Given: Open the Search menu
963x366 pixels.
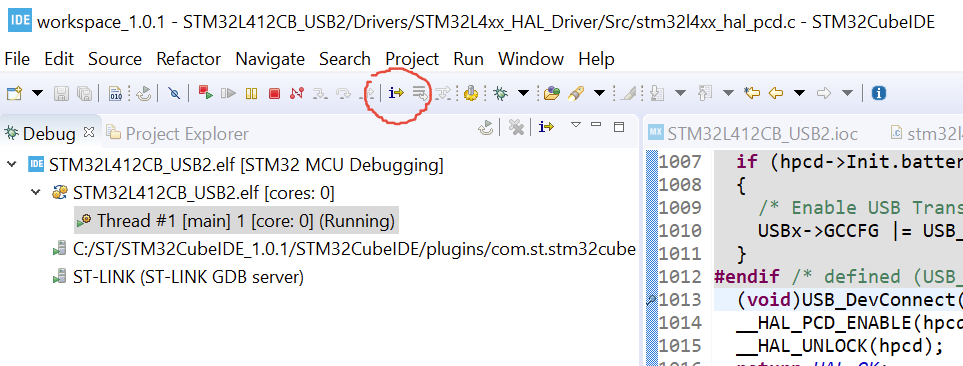Looking at the screenshot, I should (345, 59).
